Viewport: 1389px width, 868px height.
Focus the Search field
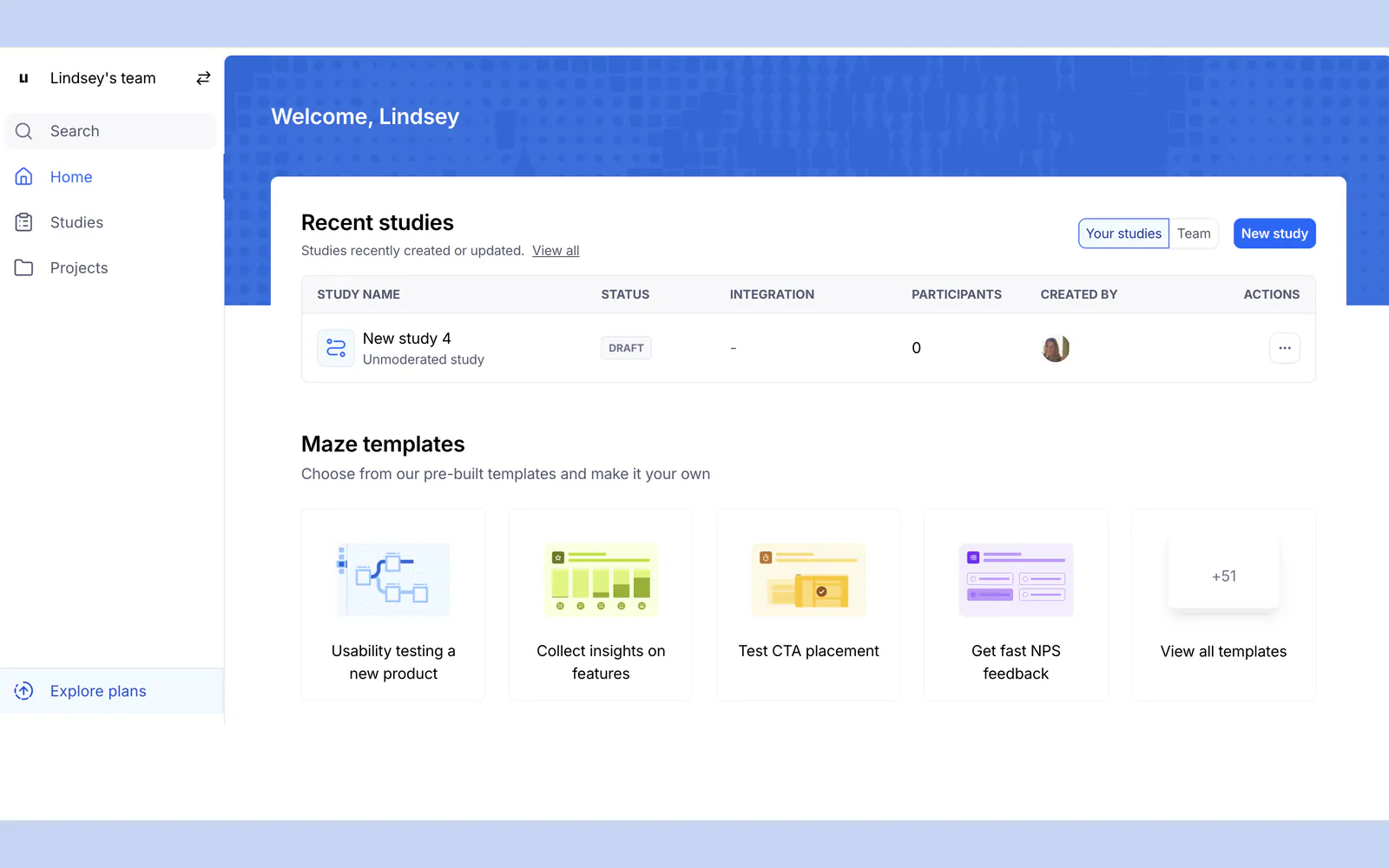coord(111,131)
